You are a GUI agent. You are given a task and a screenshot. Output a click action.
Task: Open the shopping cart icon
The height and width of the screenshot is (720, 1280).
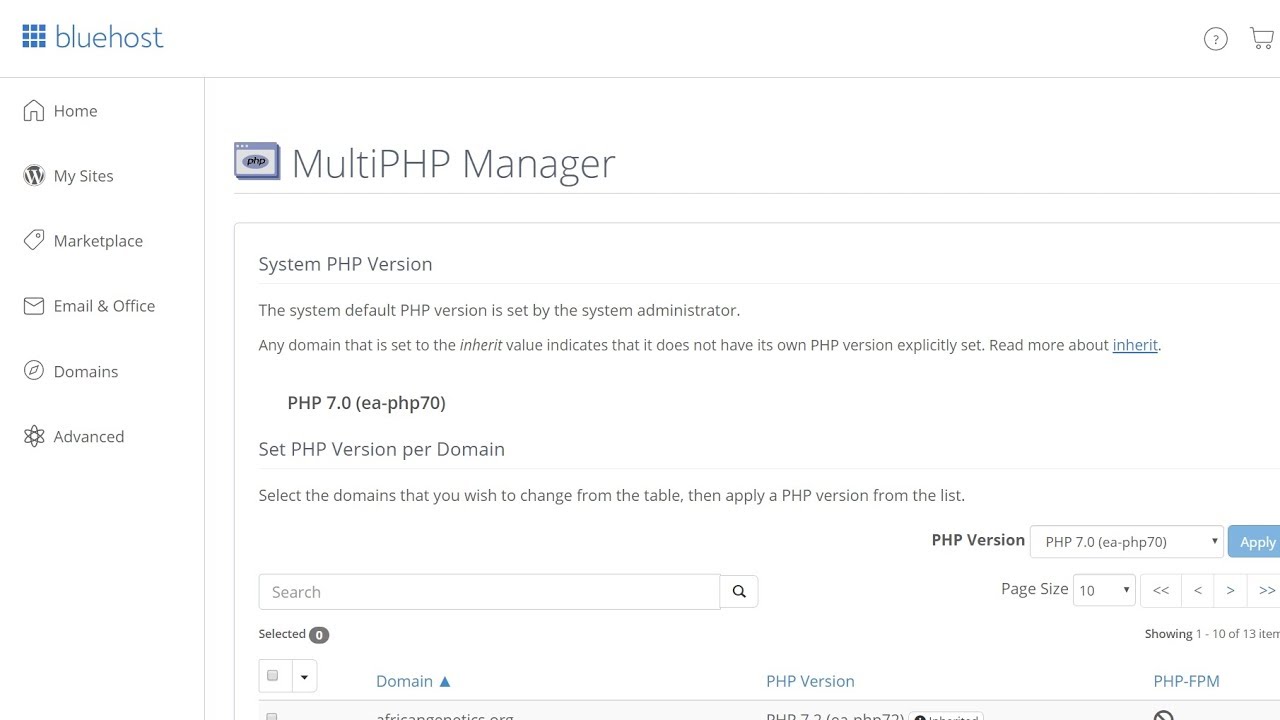point(1262,39)
